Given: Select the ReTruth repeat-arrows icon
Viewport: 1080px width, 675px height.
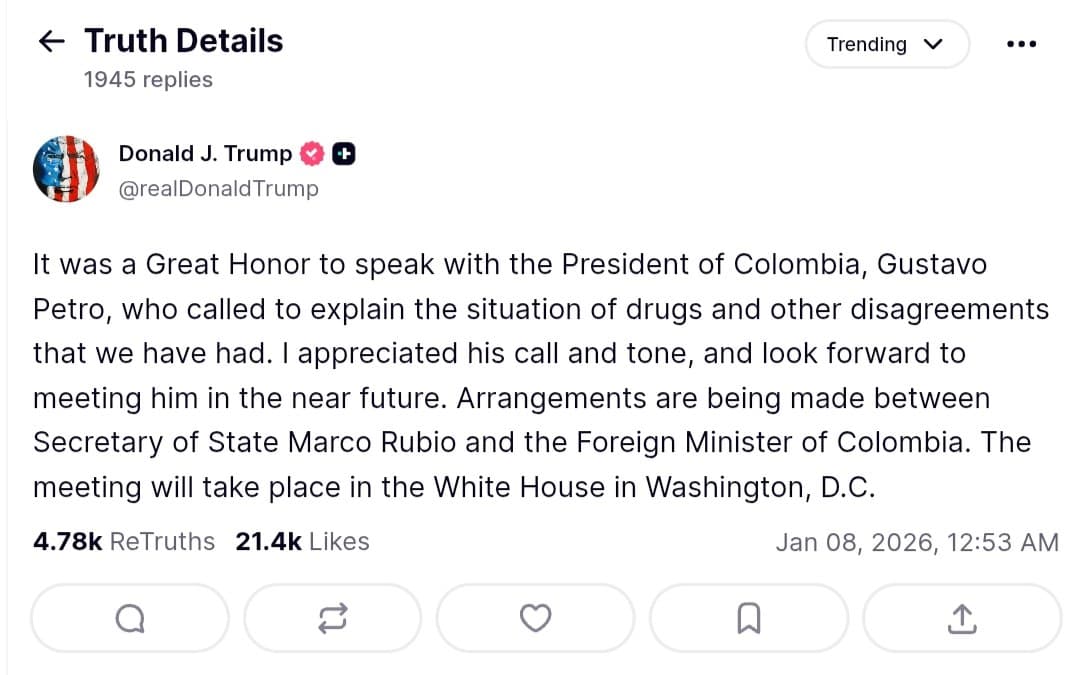Looking at the screenshot, I should pos(332,618).
